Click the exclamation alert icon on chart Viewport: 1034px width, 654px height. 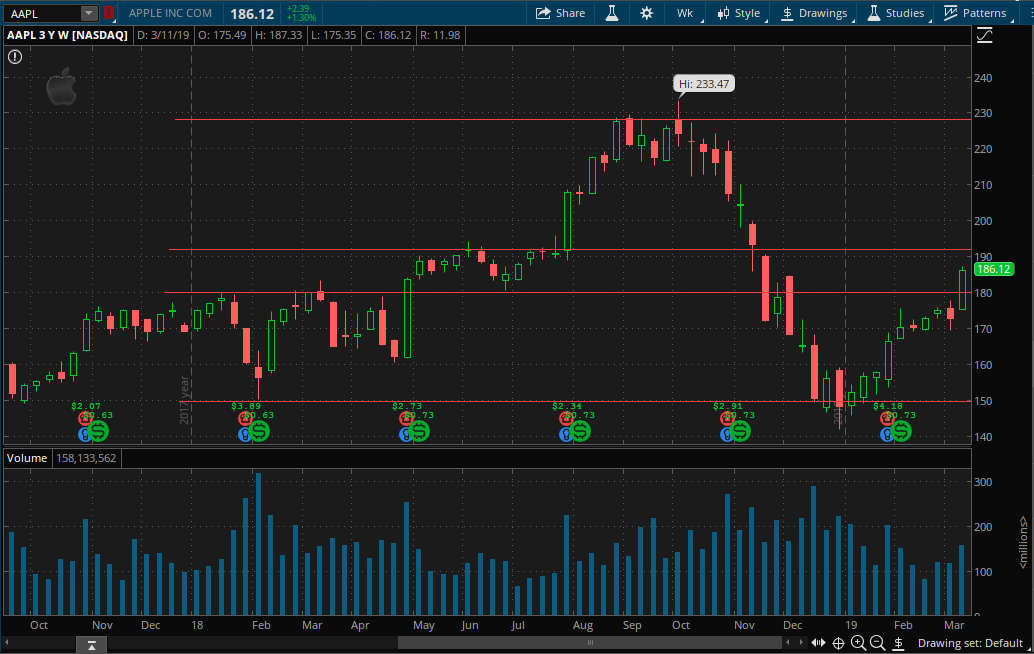click(x=15, y=57)
